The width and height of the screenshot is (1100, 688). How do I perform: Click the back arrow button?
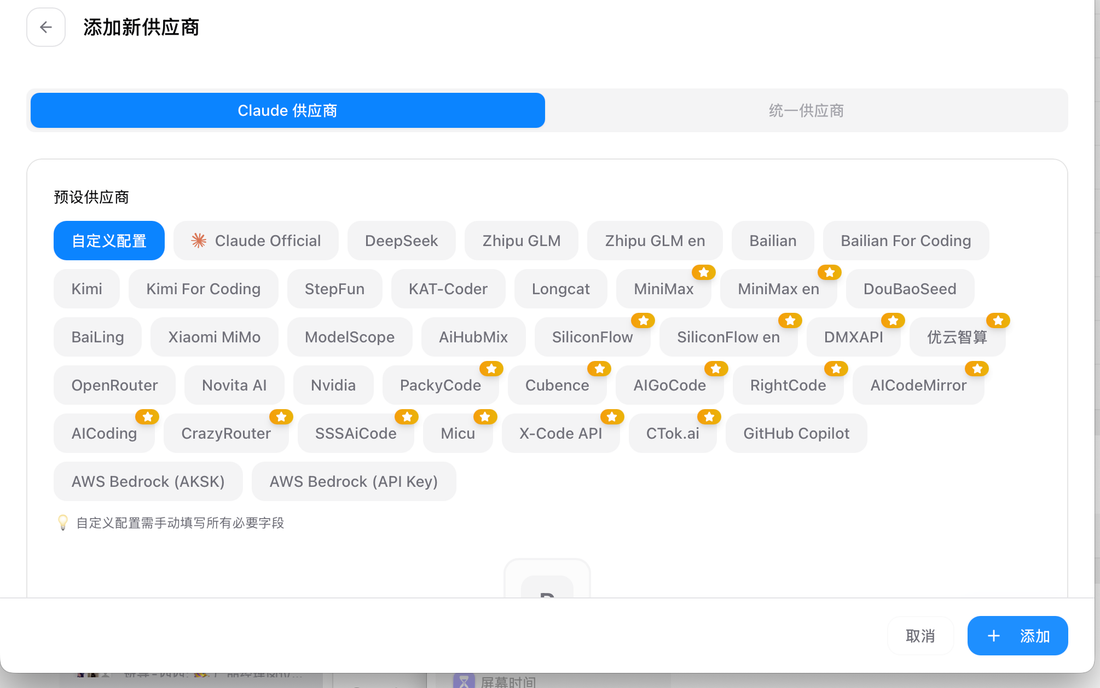pos(46,27)
